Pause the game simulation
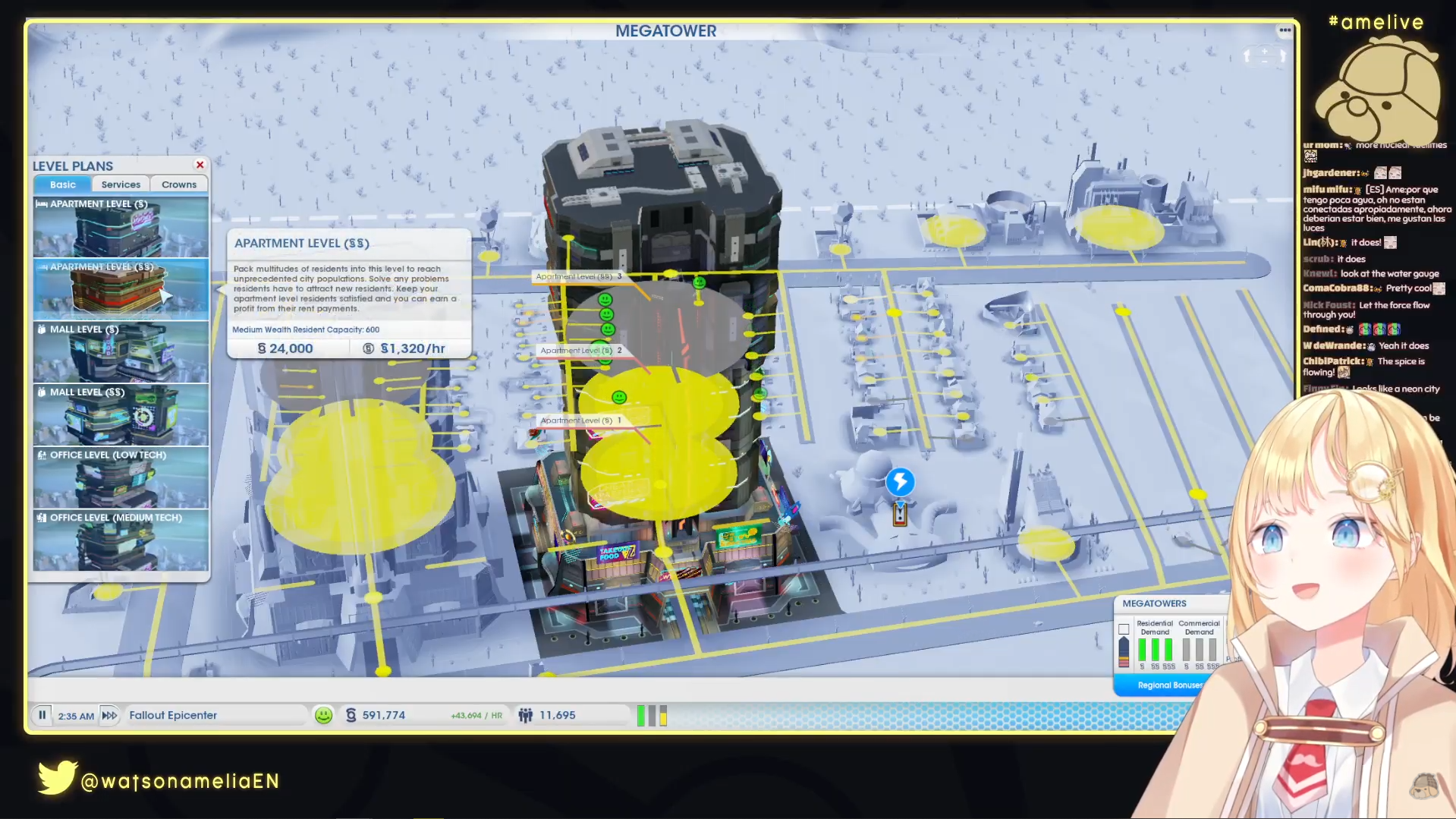Image resolution: width=1456 pixels, height=819 pixels. coord(42,715)
